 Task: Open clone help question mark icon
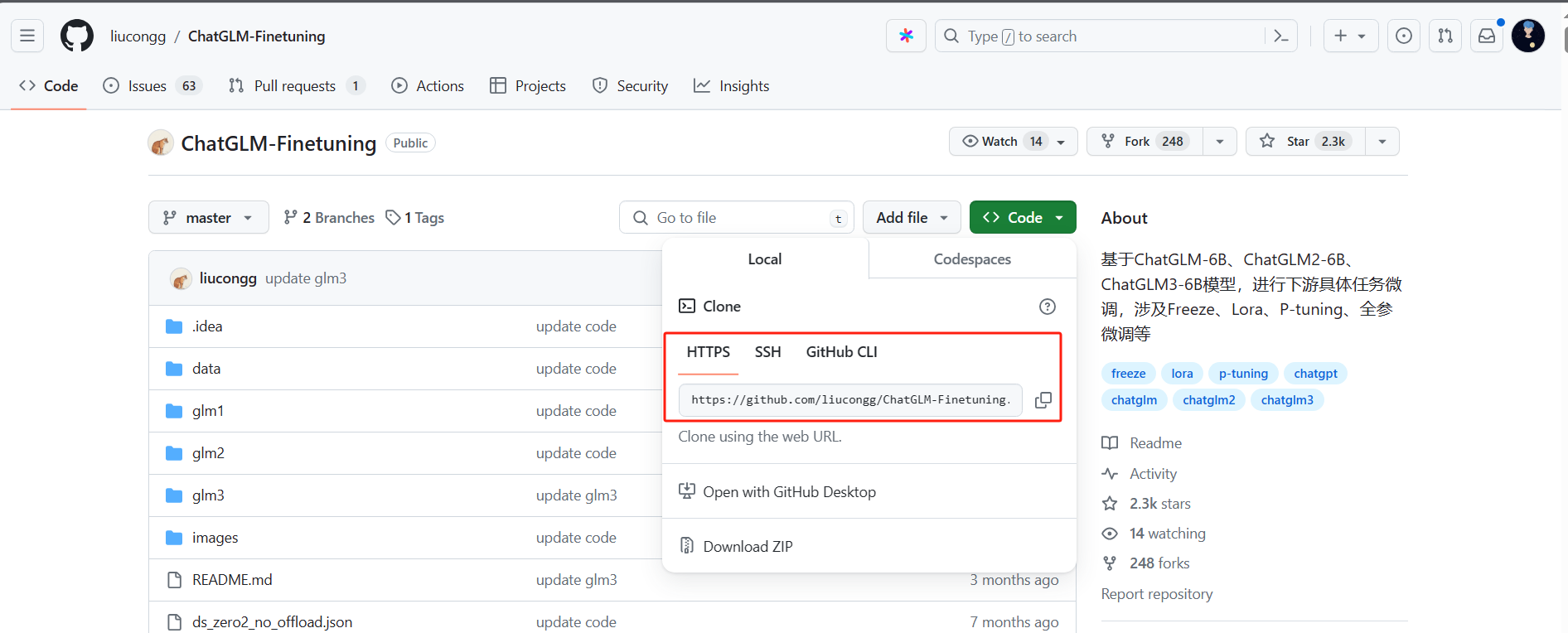[x=1048, y=307]
